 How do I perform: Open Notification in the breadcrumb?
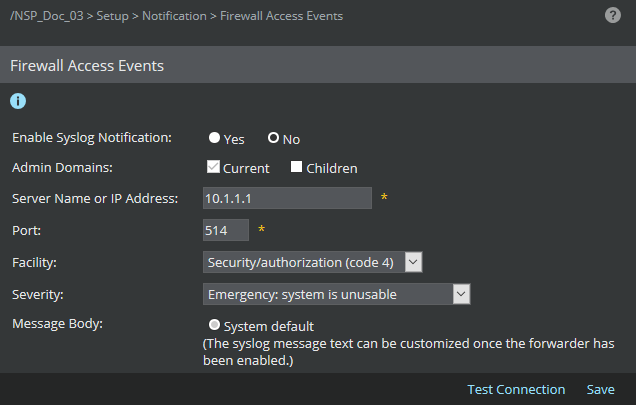tap(174, 16)
